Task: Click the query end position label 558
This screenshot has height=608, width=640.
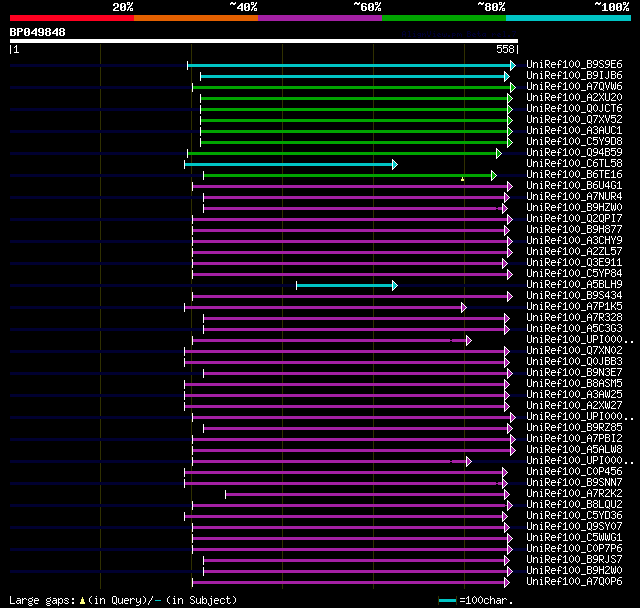Action: point(505,49)
